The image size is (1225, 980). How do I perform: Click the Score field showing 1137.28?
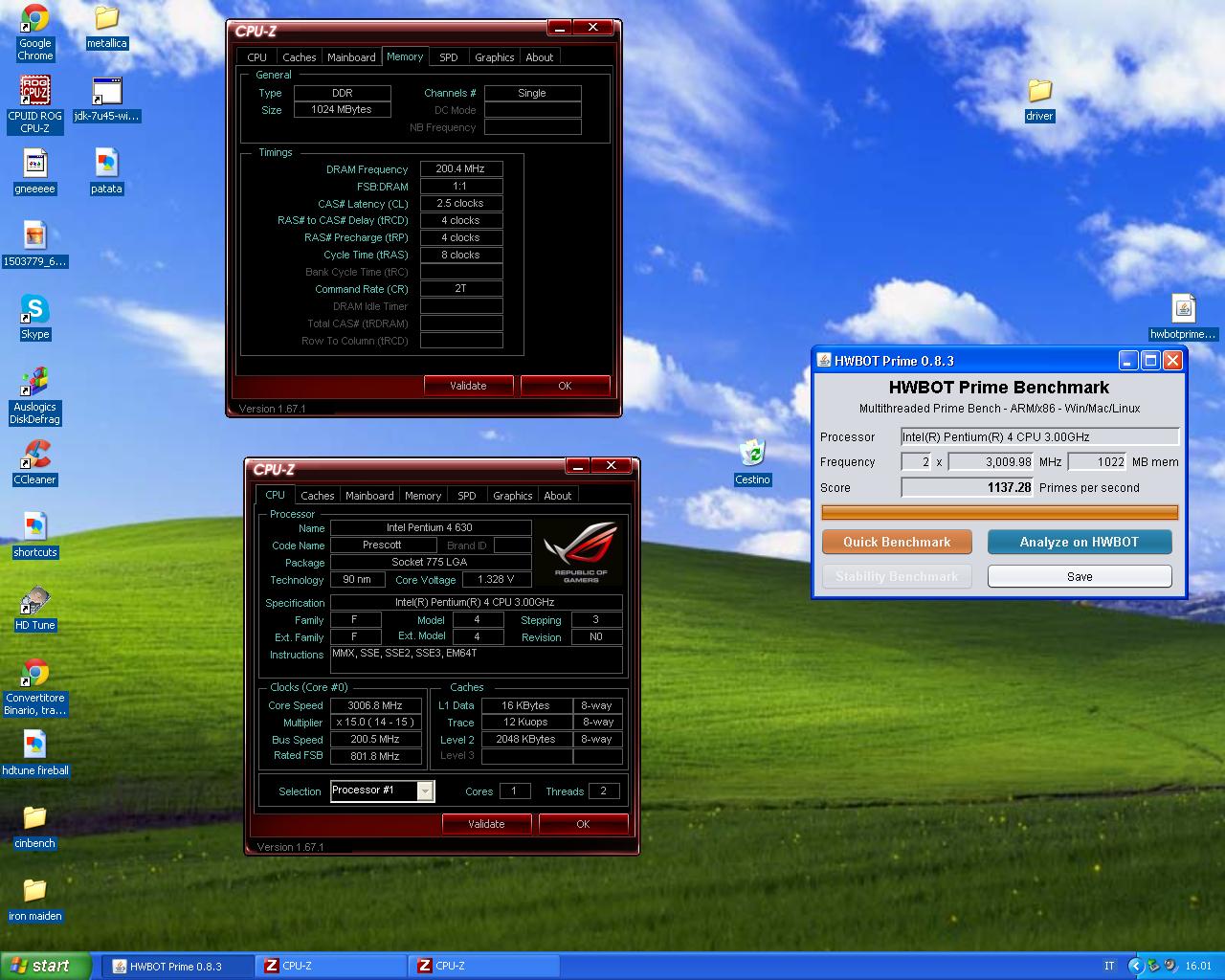[x=968, y=487]
